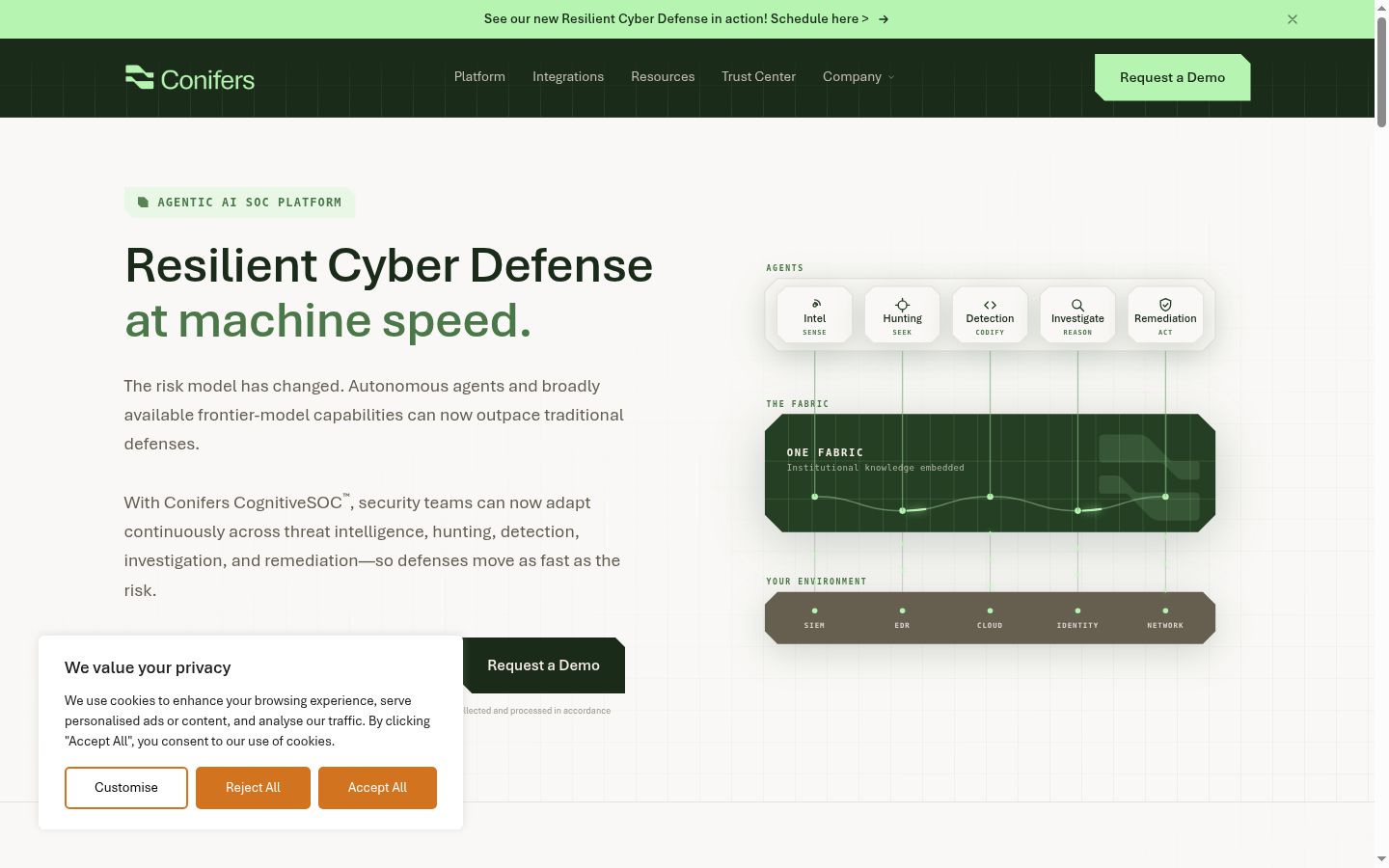Click the dark Request a Demo button

pos(544,665)
